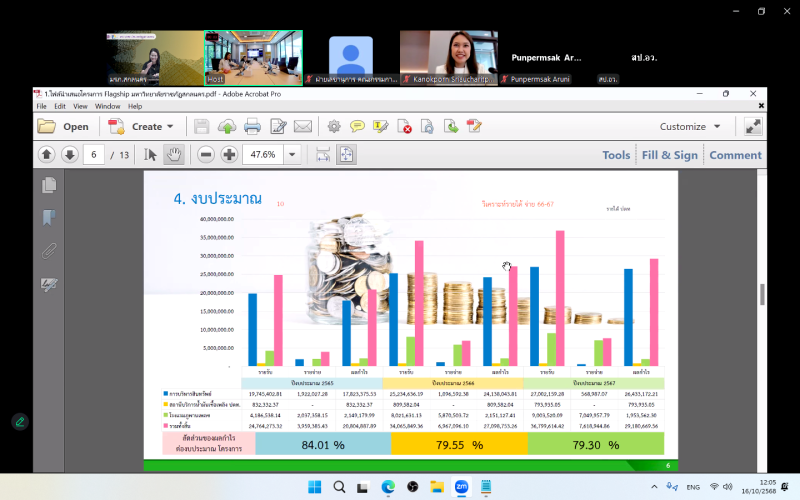Open the Bookmarks panel in sidebar
The width and height of the screenshot is (800, 500).
pyautogui.click(x=48, y=218)
